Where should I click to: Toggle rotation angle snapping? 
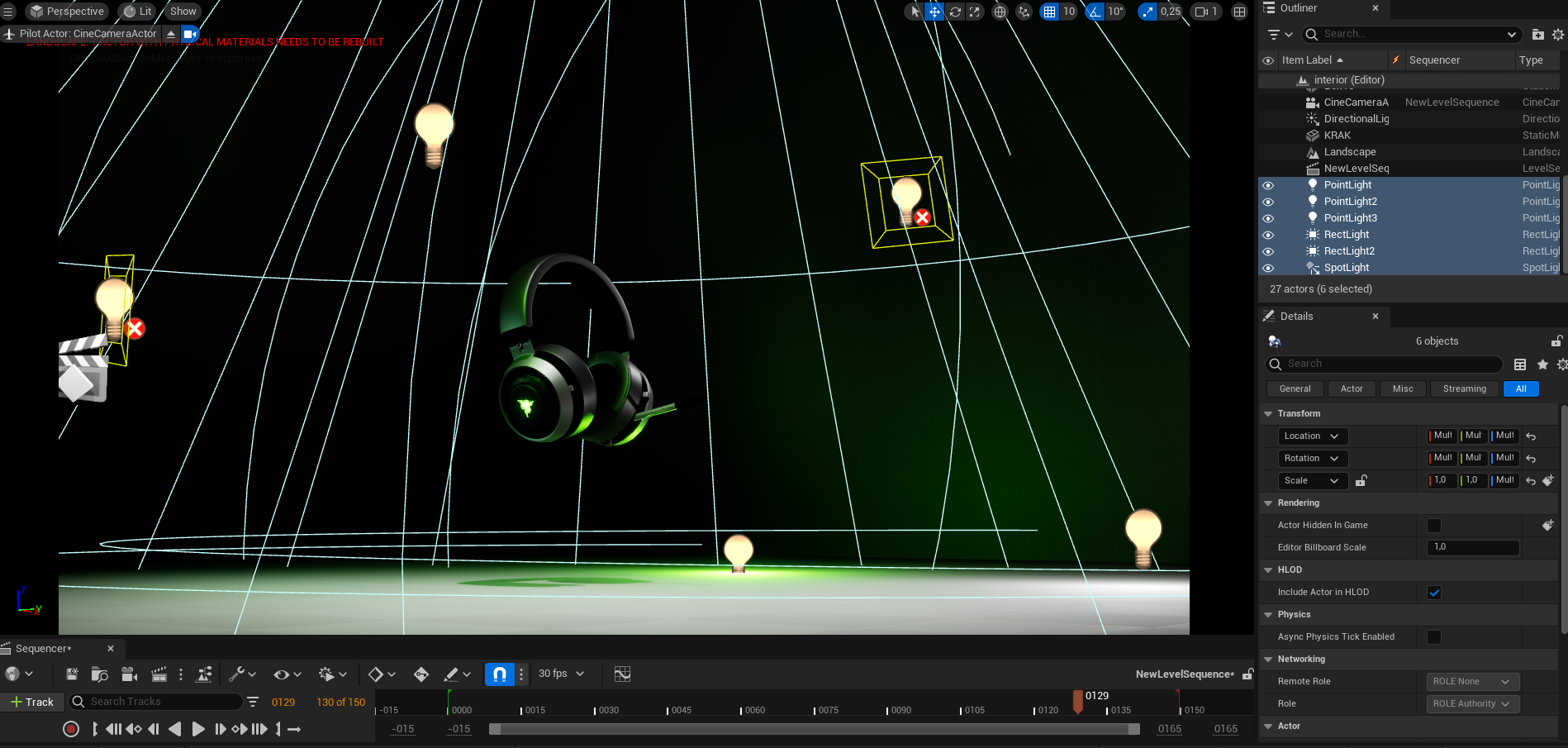(1095, 12)
